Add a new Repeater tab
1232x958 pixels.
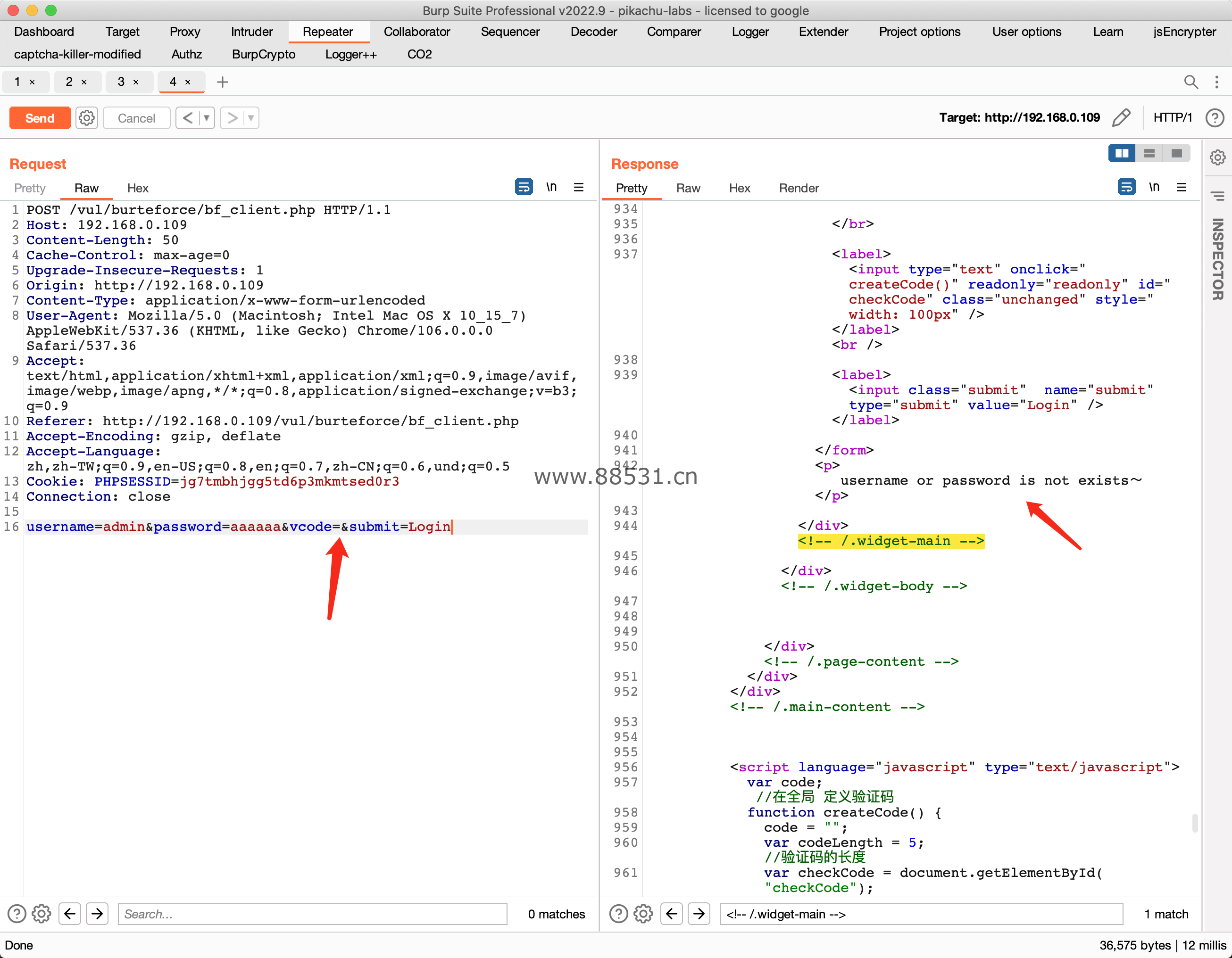pos(223,82)
